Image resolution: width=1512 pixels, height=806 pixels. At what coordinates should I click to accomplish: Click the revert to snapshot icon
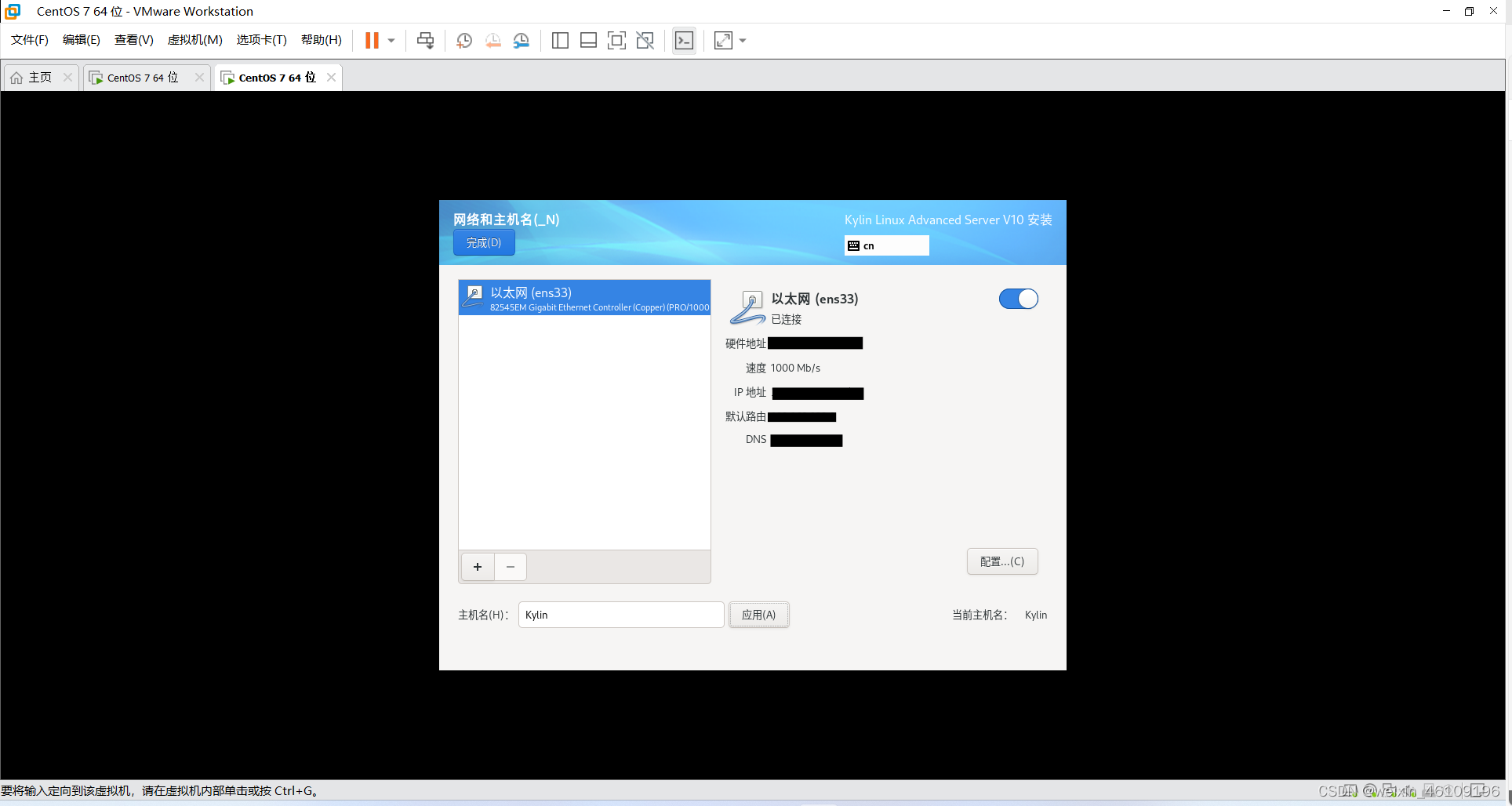(x=492, y=41)
